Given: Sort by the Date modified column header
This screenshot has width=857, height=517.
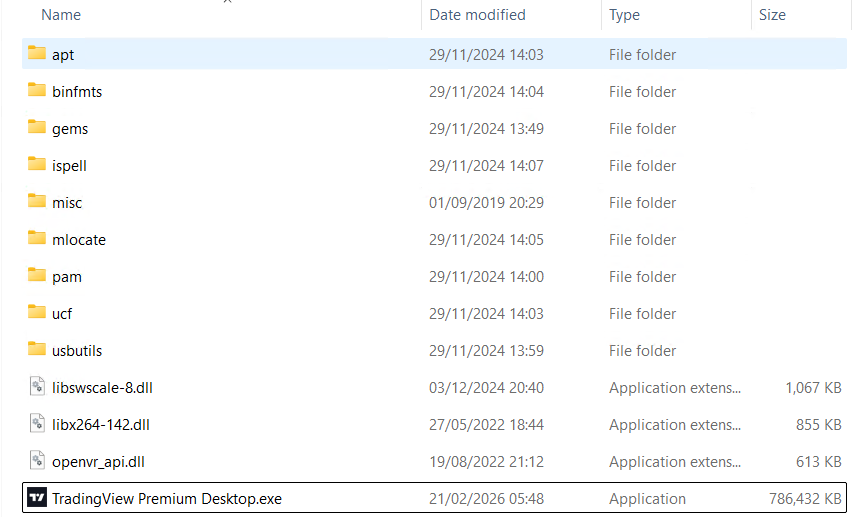Looking at the screenshot, I should (477, 15).
